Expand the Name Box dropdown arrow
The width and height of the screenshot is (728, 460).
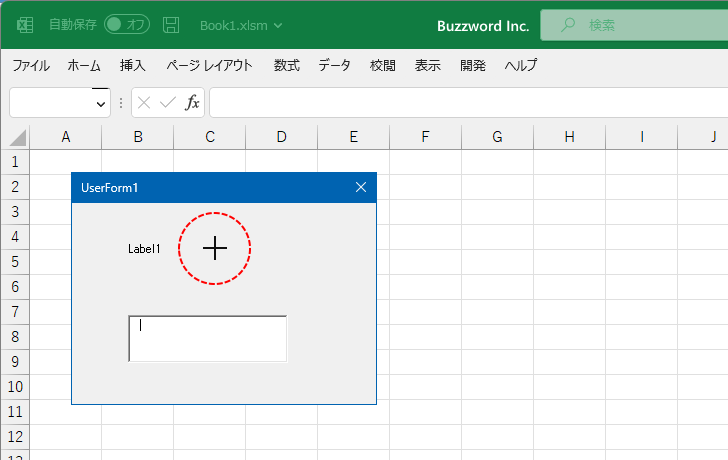tap(101, 104)
